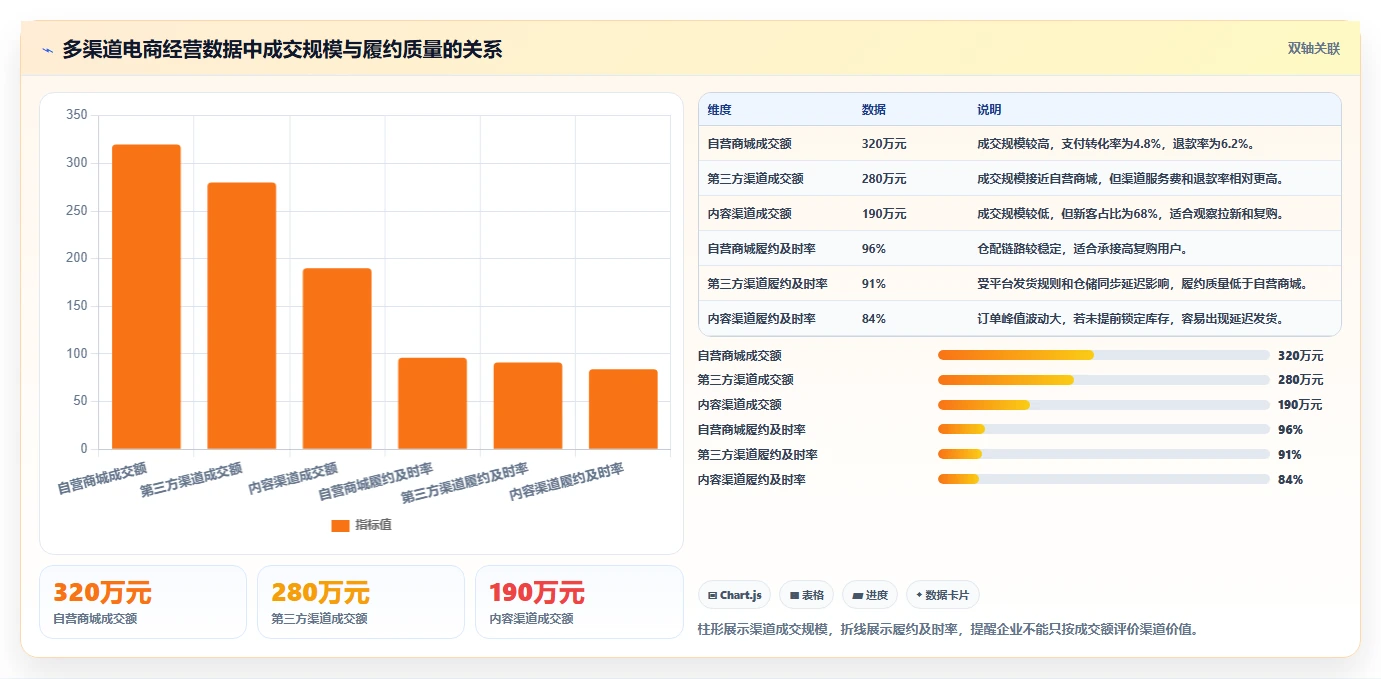Click the 数据卡片 tag chip
Image resolution: width=1381 pixels, height=679 pixels.
942,595
